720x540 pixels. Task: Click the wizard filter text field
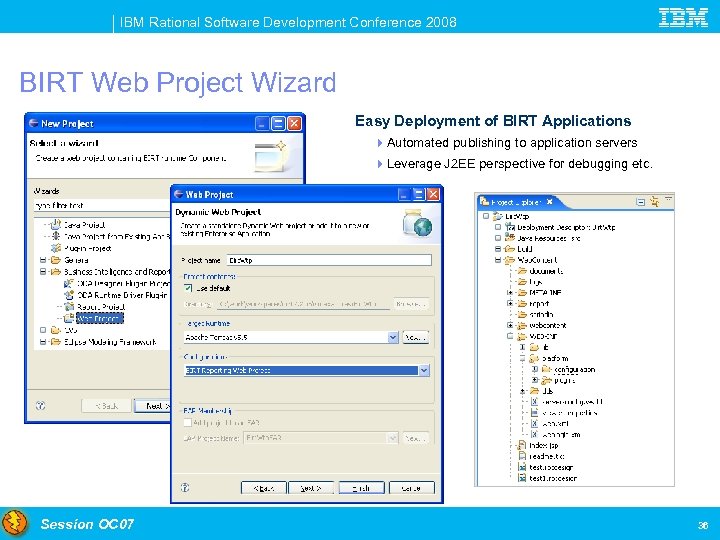102,205
